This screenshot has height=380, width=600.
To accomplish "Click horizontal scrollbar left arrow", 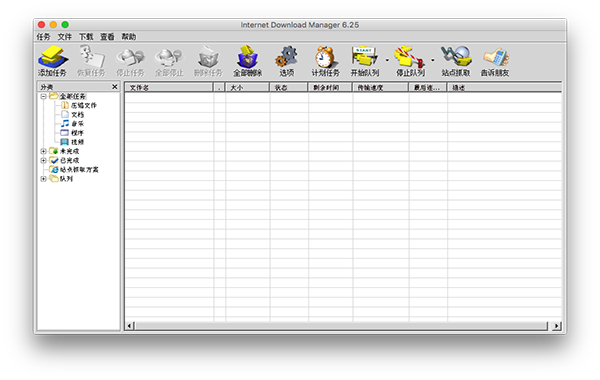I will 129,326.
